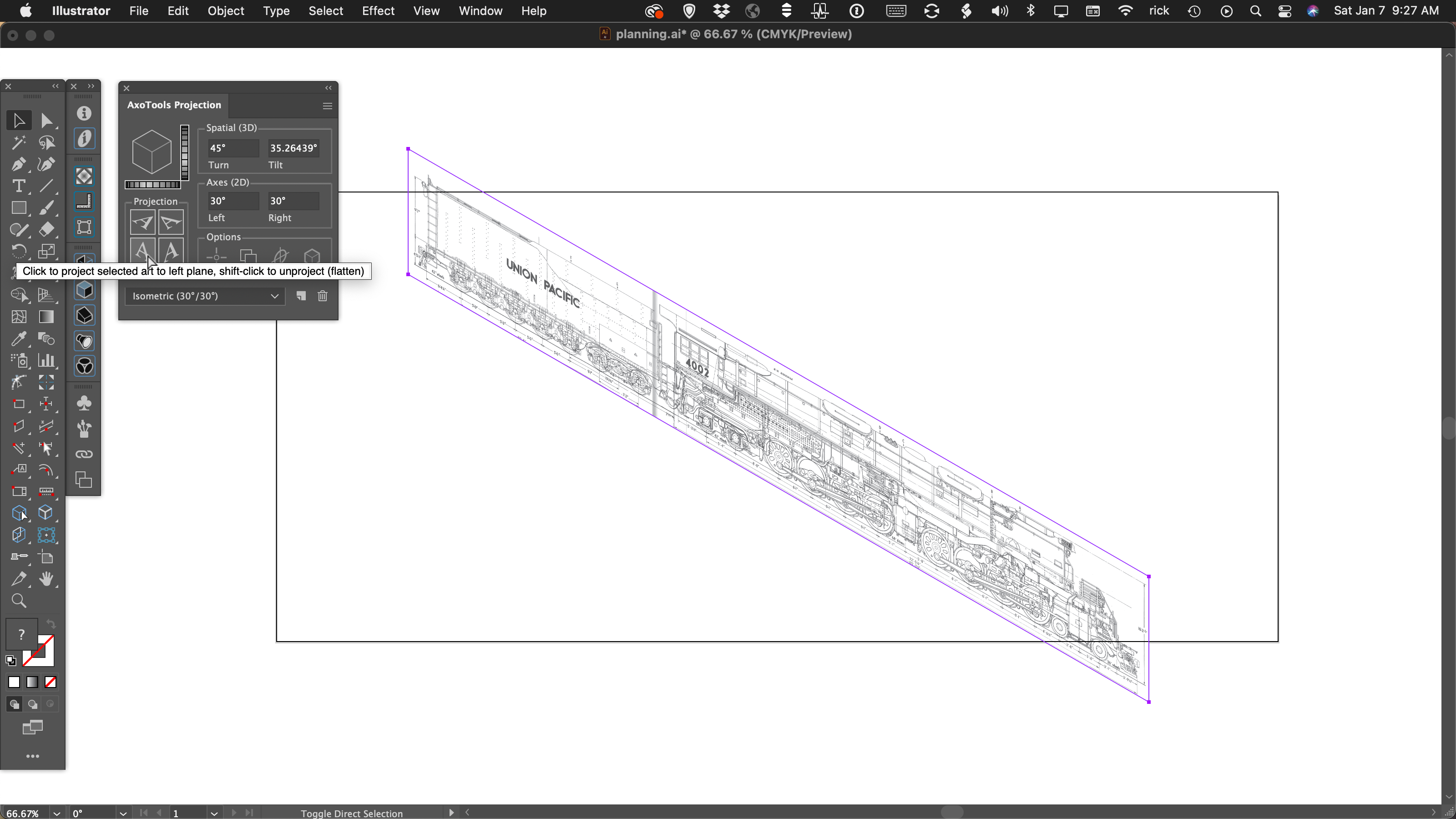Image resolution: width=1456 pixels, height=819 pixels.
Task: Project art to the right plane button
Action: point(171,250)
